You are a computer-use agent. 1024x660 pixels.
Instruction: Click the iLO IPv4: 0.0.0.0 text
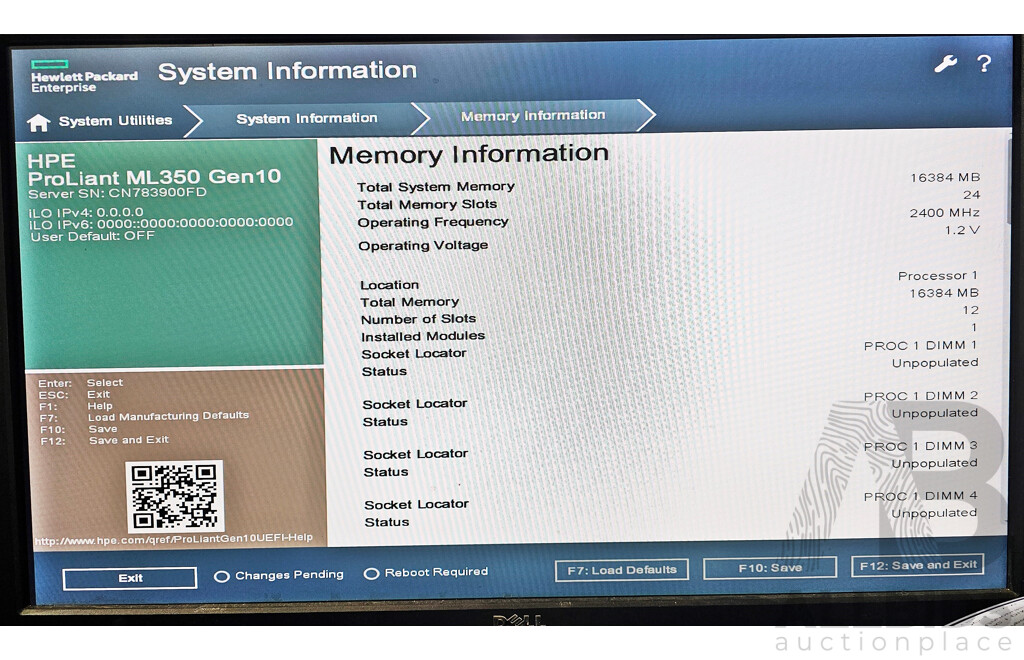point(86,212)
